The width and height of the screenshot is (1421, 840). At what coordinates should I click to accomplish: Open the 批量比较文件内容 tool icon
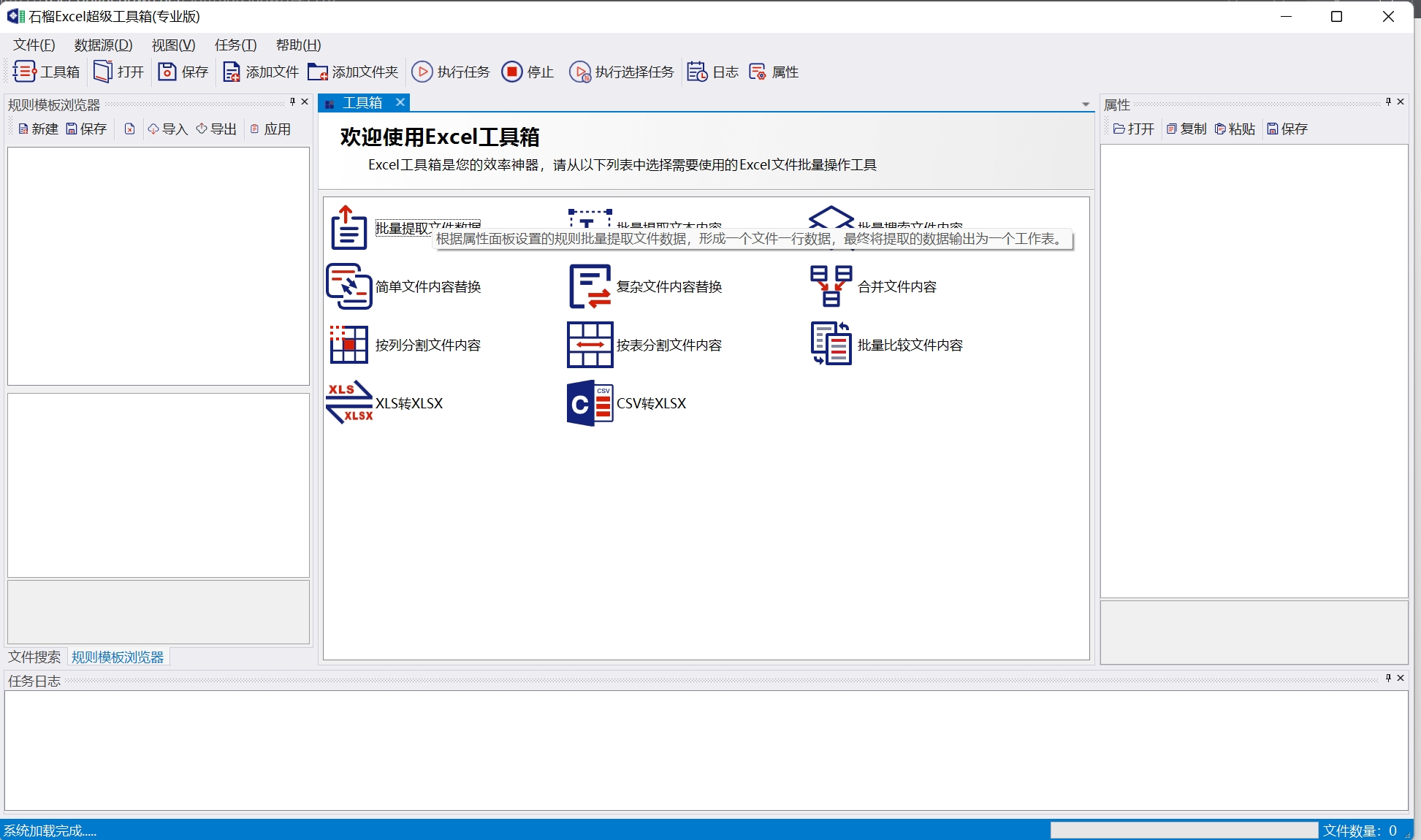coord(831,344)
